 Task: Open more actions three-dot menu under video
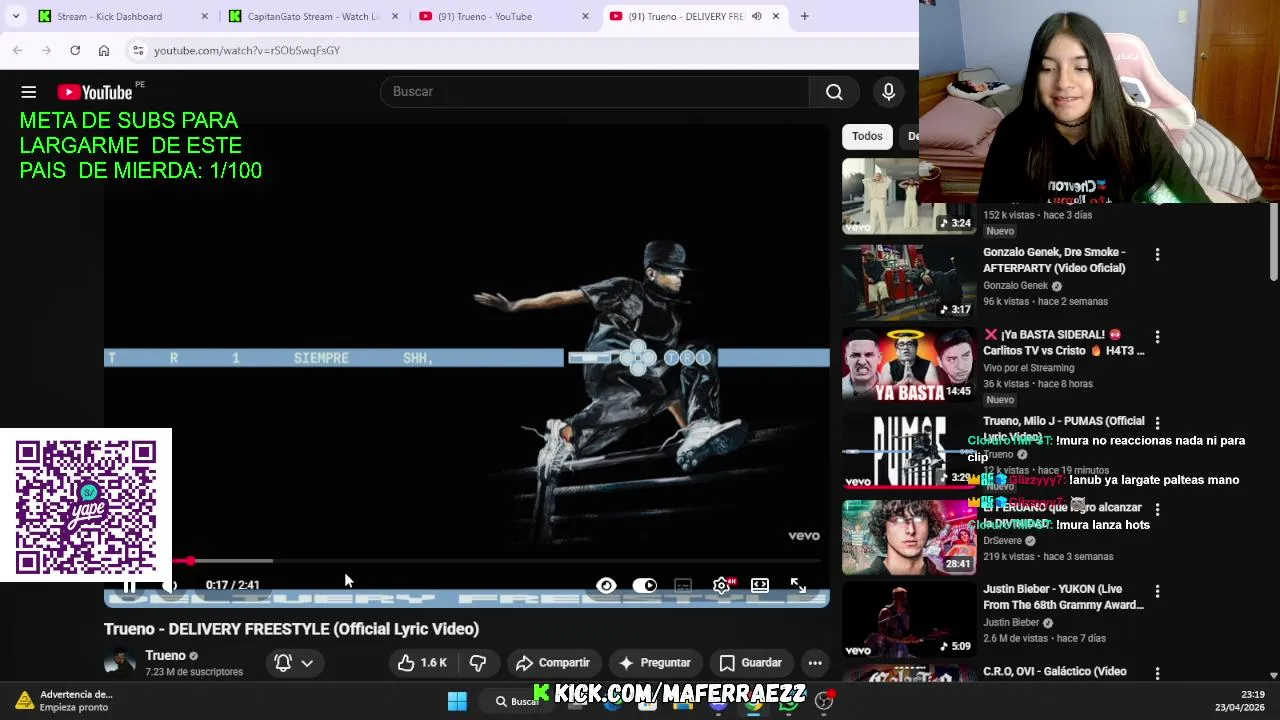tap(815, 662)
